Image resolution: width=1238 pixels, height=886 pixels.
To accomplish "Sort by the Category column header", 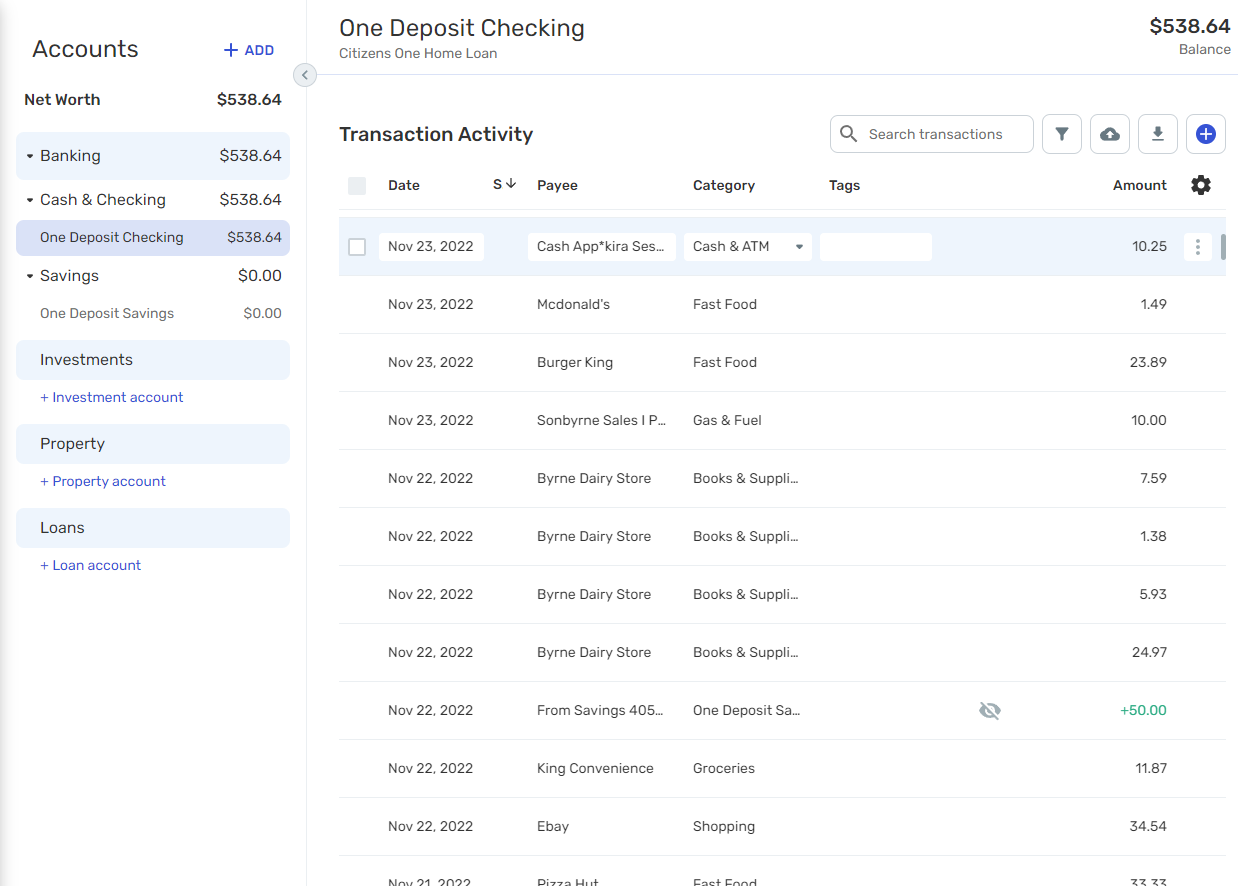I will pos(724,186).
